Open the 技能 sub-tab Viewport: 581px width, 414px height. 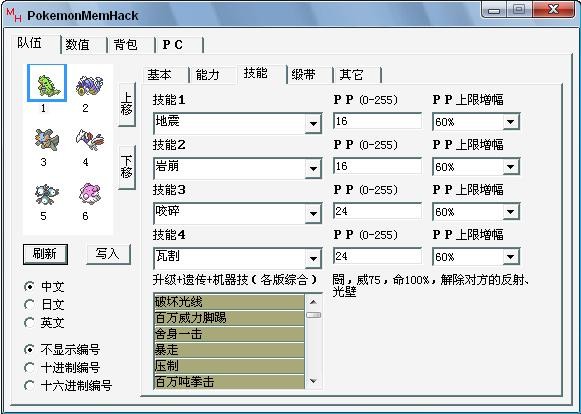[x=261, y=73]
